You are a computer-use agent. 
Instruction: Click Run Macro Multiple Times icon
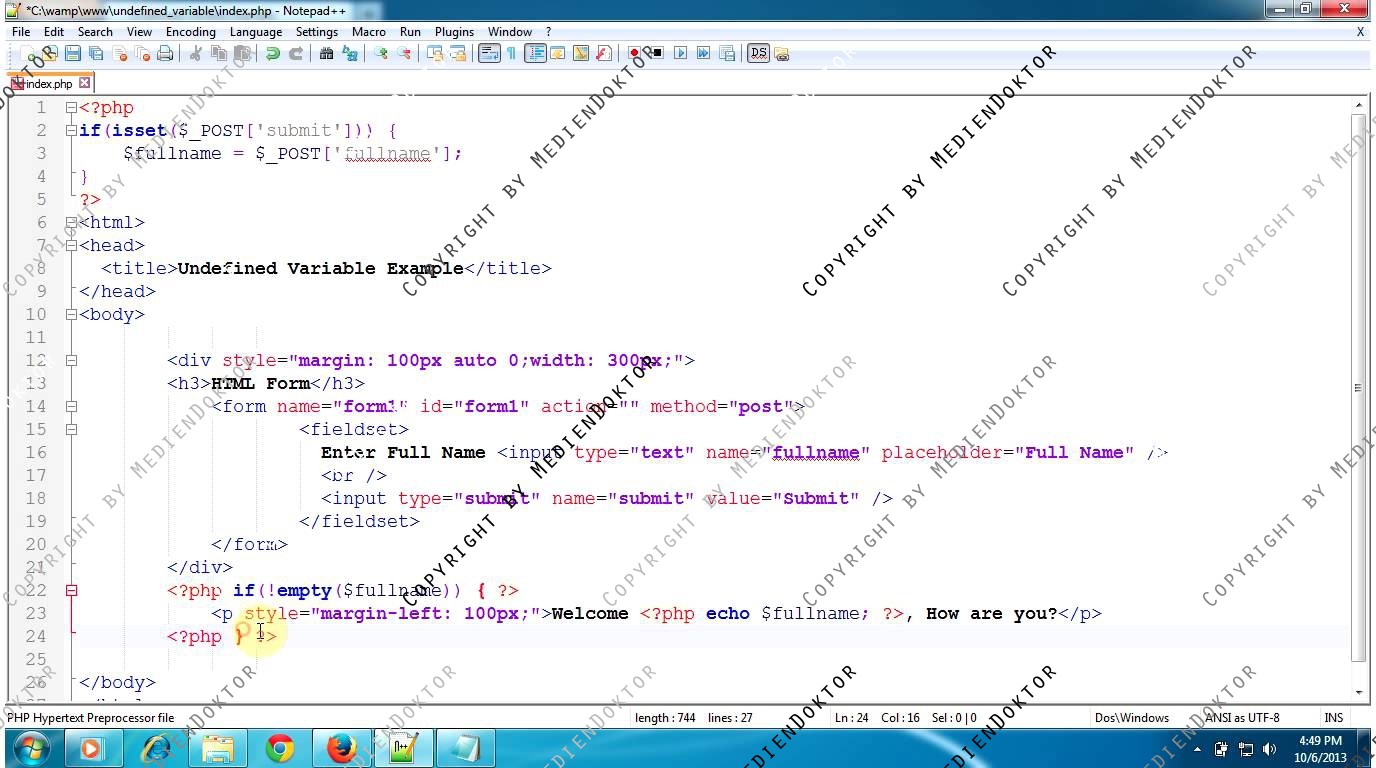point(704,54)
